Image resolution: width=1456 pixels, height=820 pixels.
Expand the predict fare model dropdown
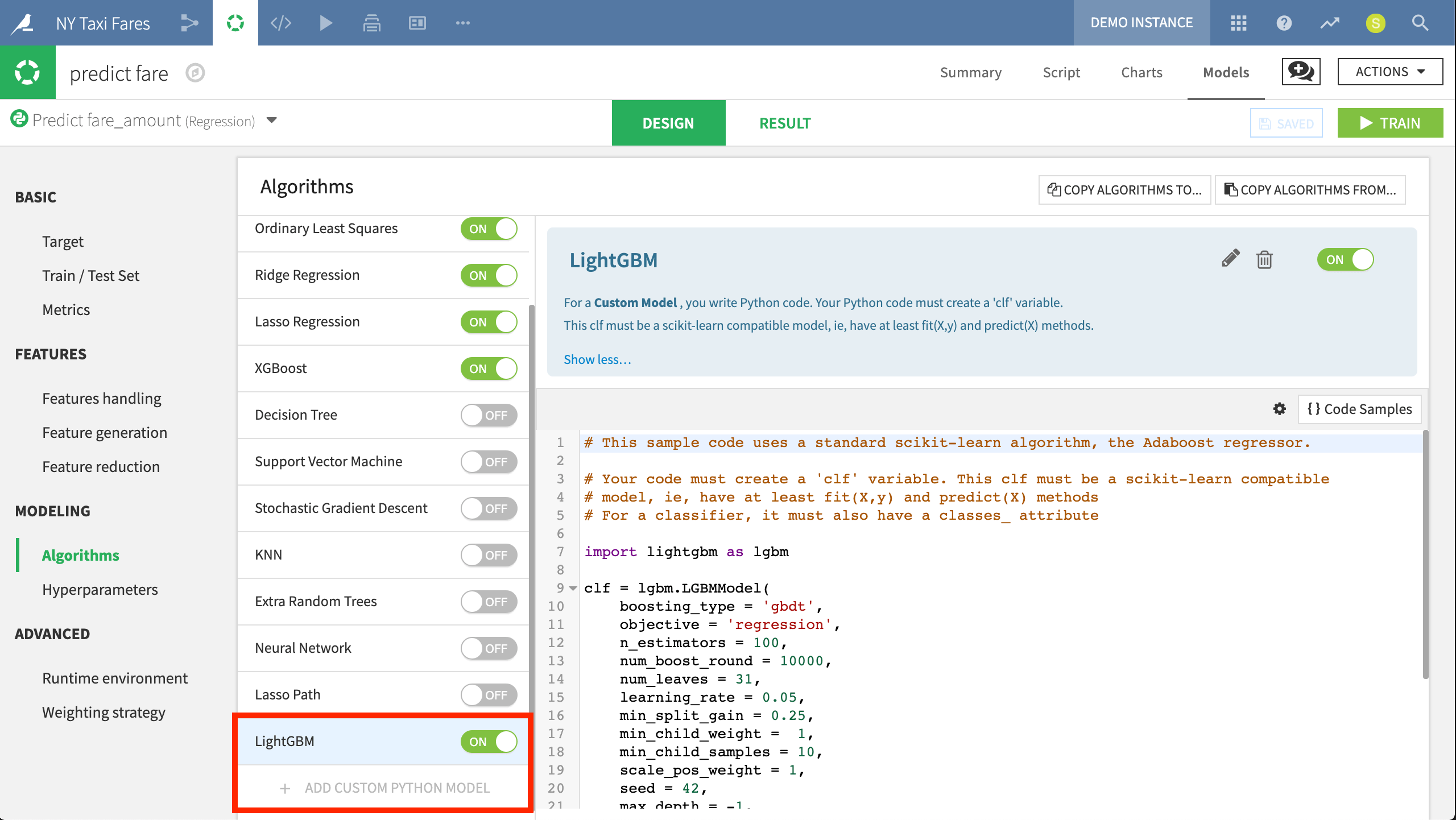point(272,120)
